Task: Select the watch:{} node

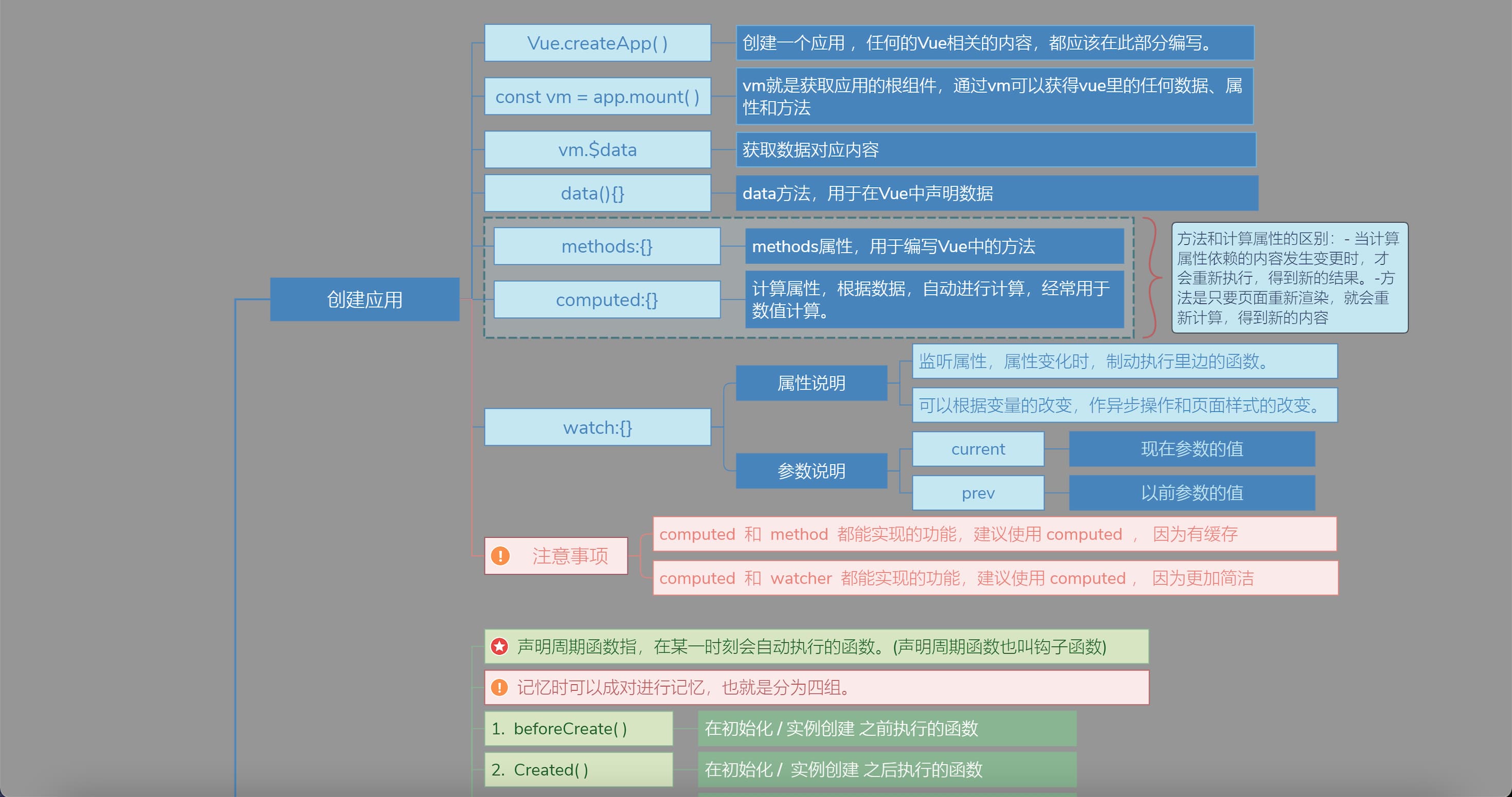Action: [x=598, y=427]
